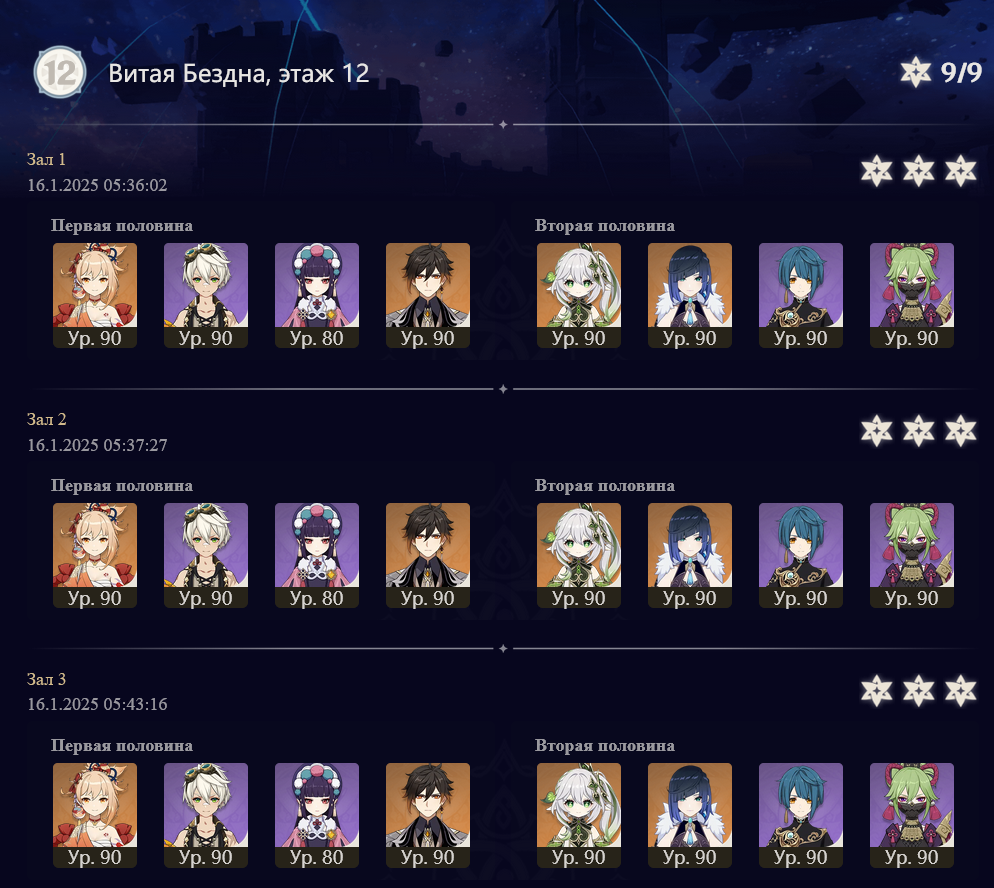Select Nahida portrait in Зал 3

579,815
